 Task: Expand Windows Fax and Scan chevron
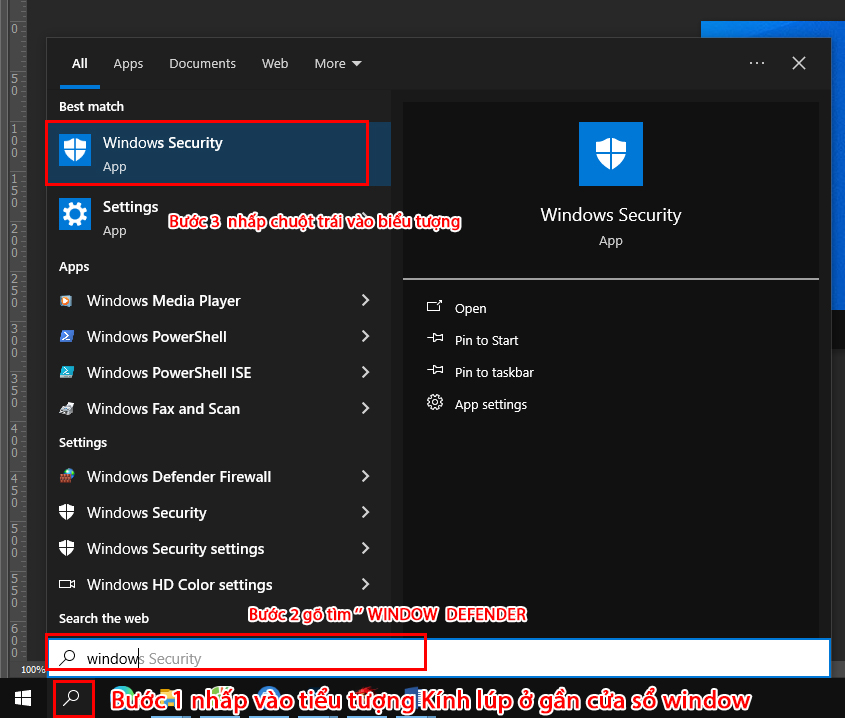[x=365, y=409]
